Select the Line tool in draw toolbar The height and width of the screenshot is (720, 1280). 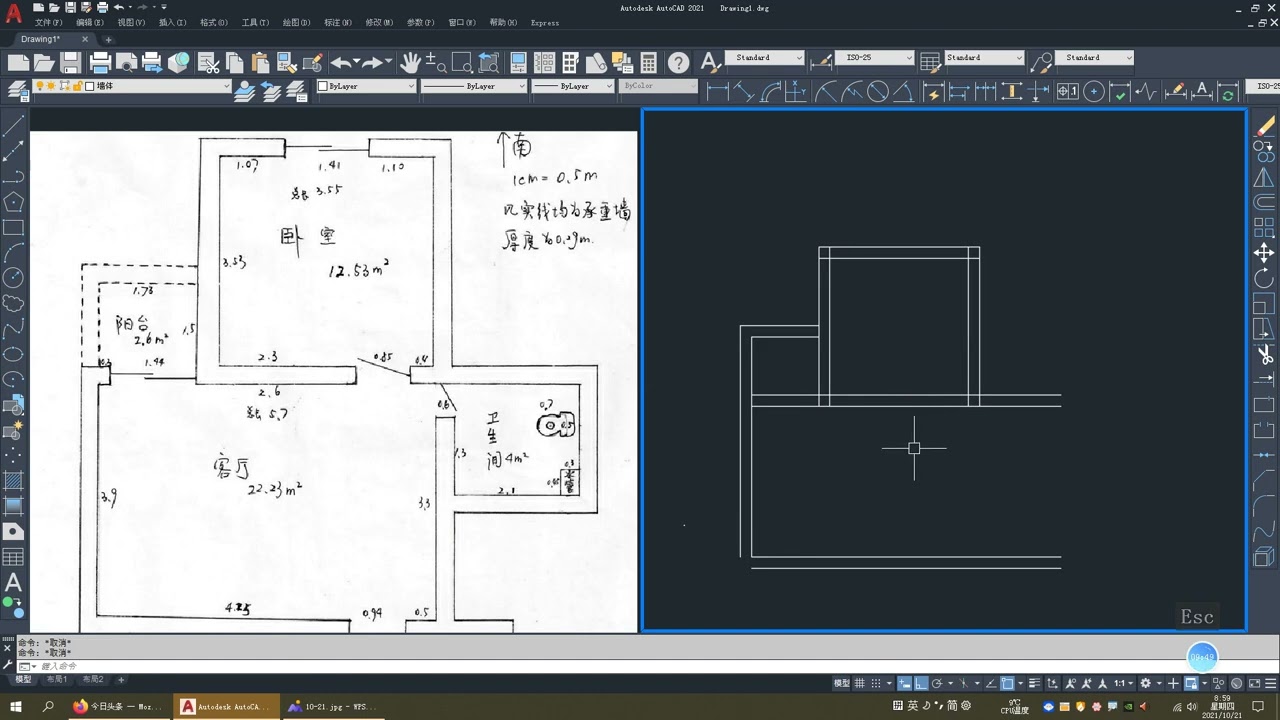pyautogui.click(x=13, y=125)
